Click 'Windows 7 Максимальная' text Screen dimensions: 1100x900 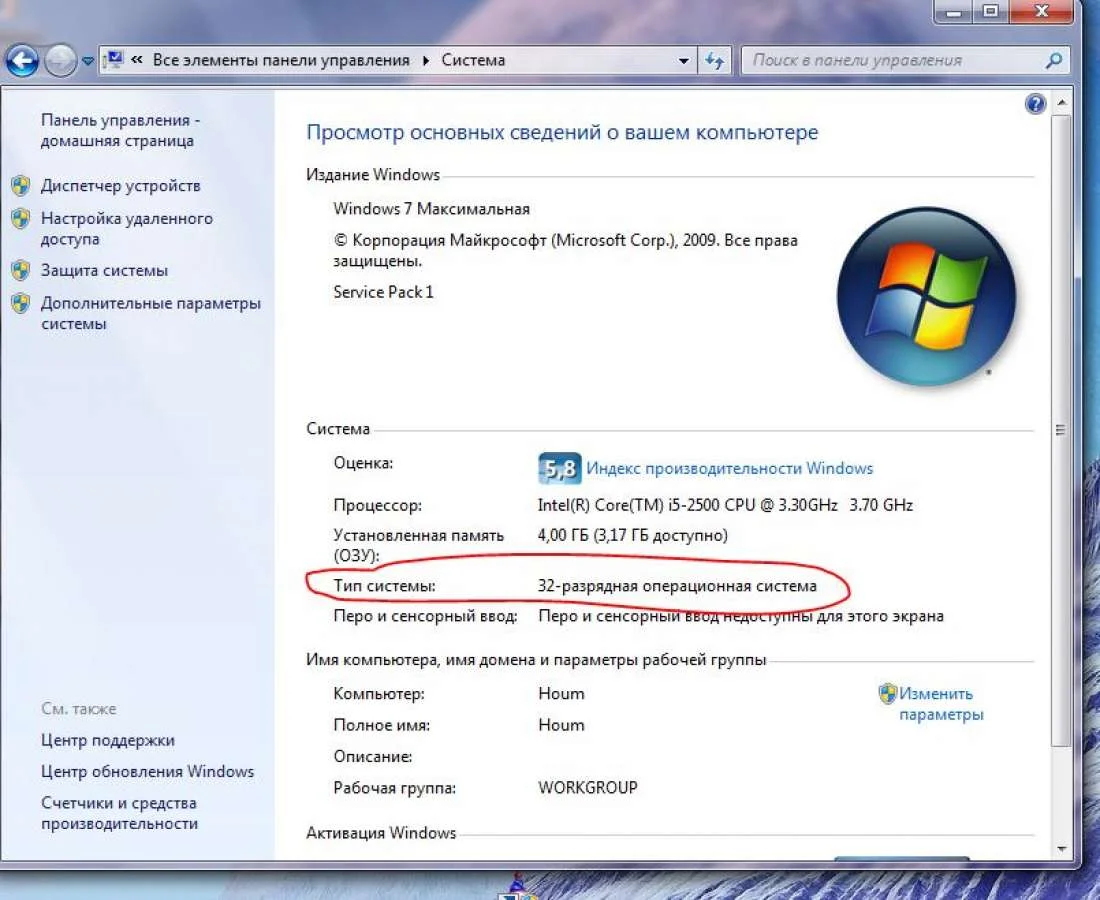[431, 209]
